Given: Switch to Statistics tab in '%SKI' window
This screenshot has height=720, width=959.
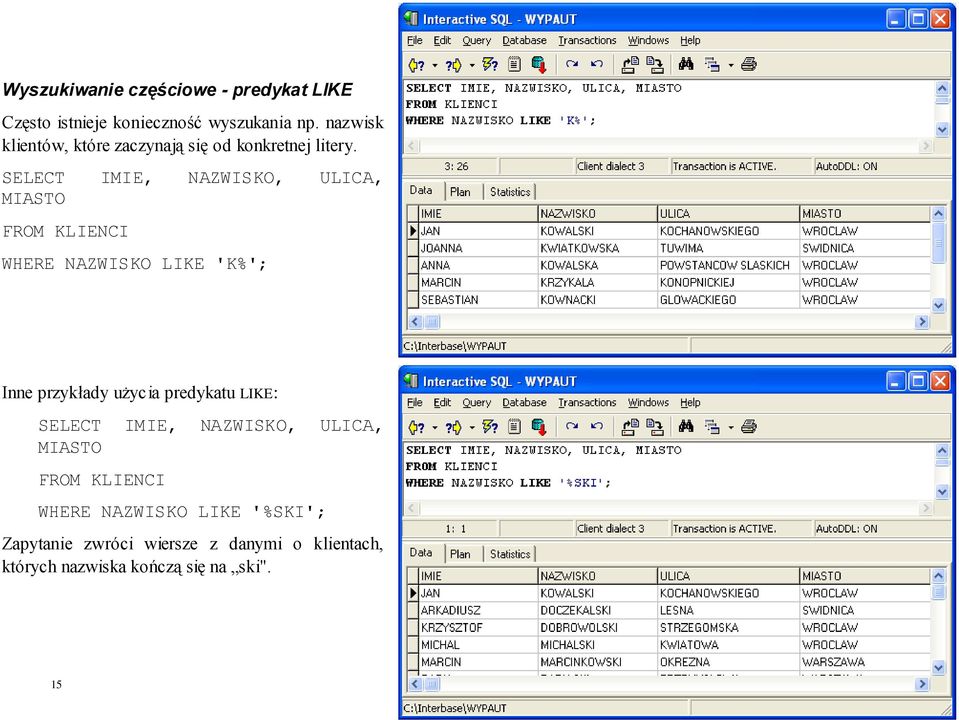Looking at the screenshot, I should coord(510,554).
